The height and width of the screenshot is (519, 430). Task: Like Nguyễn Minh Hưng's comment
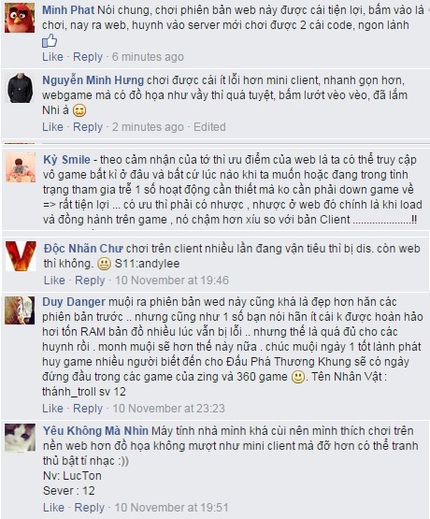(52, 127)
